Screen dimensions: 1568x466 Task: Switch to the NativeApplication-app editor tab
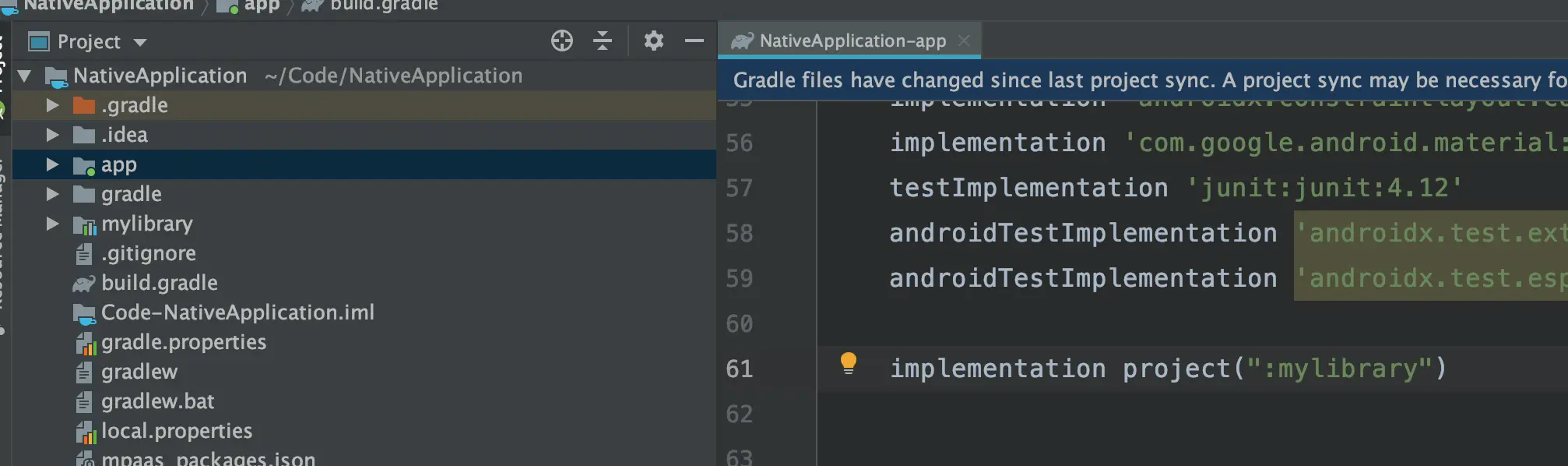pos(852,41)
